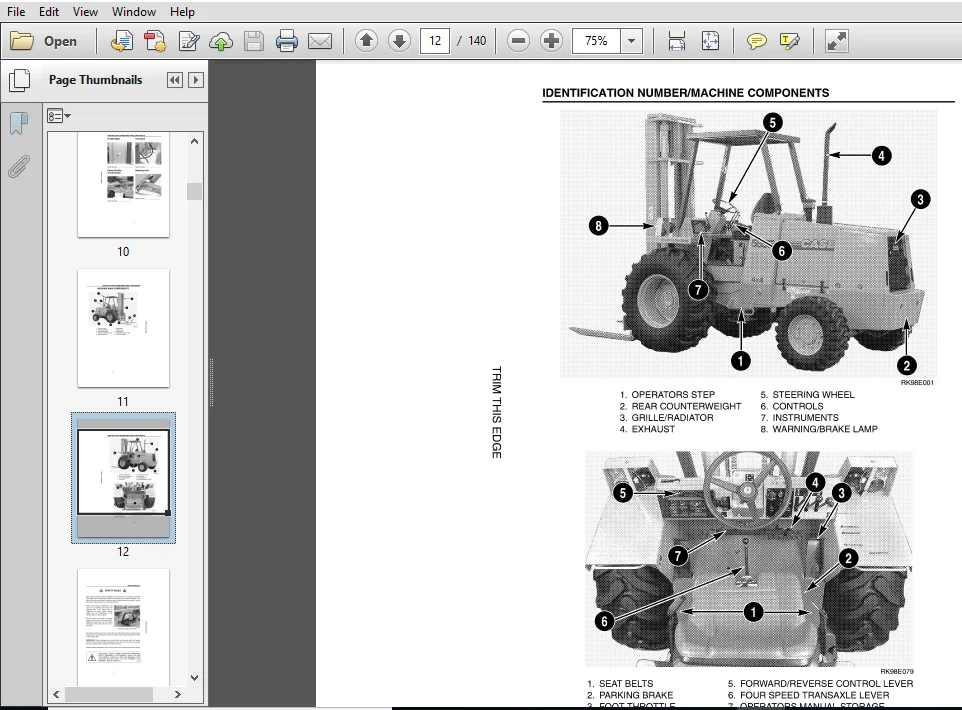Click the 'SEAT BELTS' legend text
This screenshot has width=962, height=710.
coord(626,684)
